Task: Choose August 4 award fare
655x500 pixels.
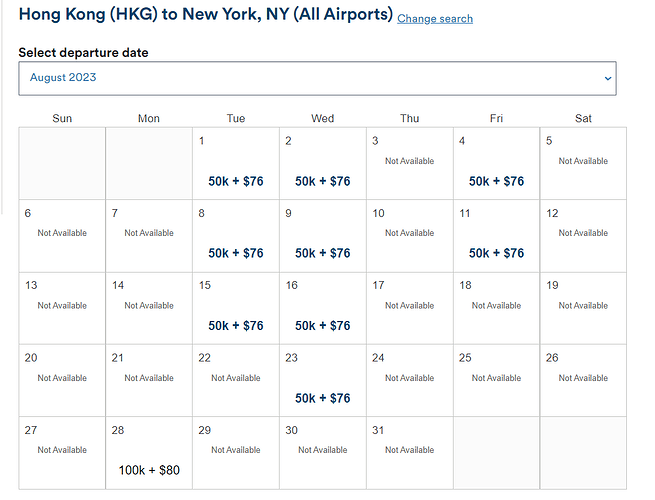Action: [x=496, y=181]
